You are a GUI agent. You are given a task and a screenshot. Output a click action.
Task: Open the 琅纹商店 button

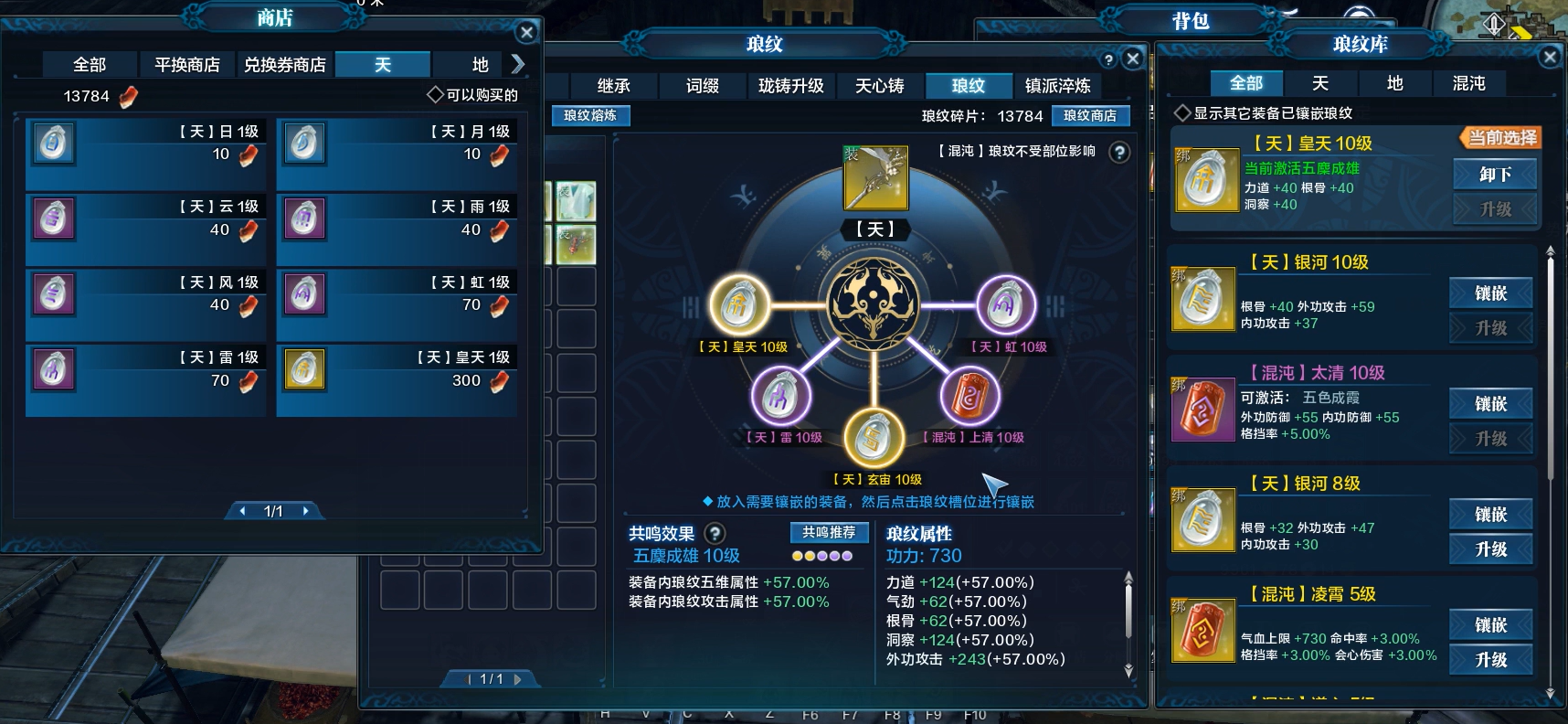click(x=1089, y=115)
